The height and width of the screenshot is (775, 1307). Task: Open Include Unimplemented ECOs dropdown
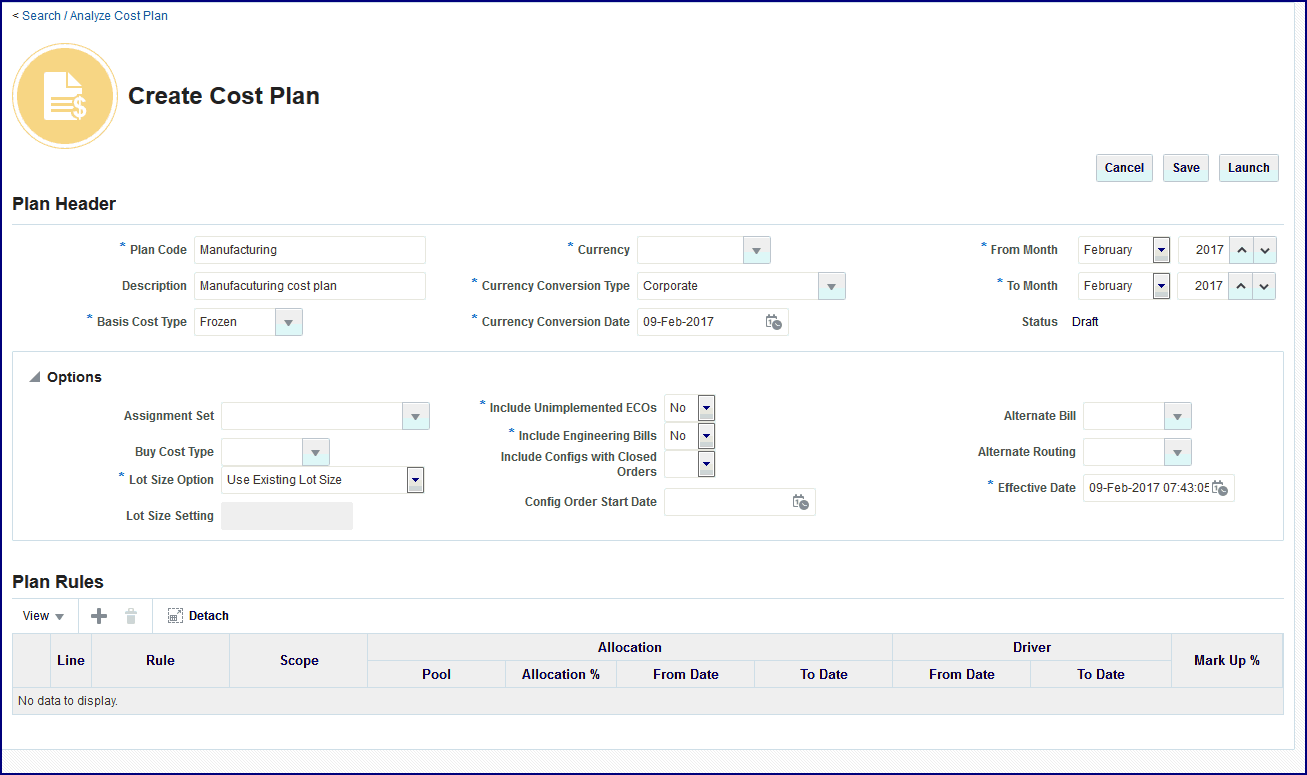(x=706, y=408)
